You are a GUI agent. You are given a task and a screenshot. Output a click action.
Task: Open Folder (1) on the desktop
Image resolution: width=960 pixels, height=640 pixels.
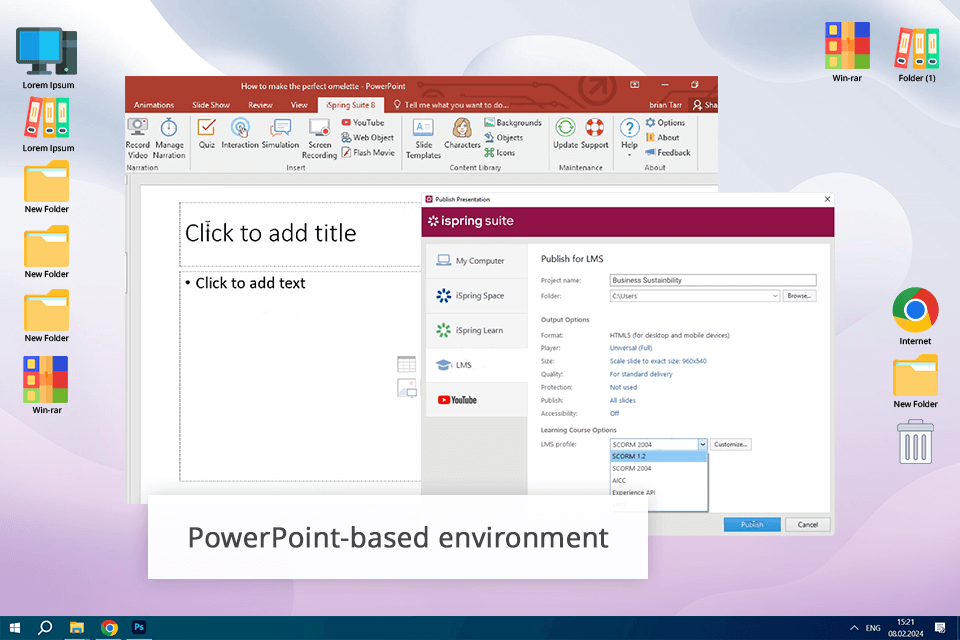click(917, 54)
